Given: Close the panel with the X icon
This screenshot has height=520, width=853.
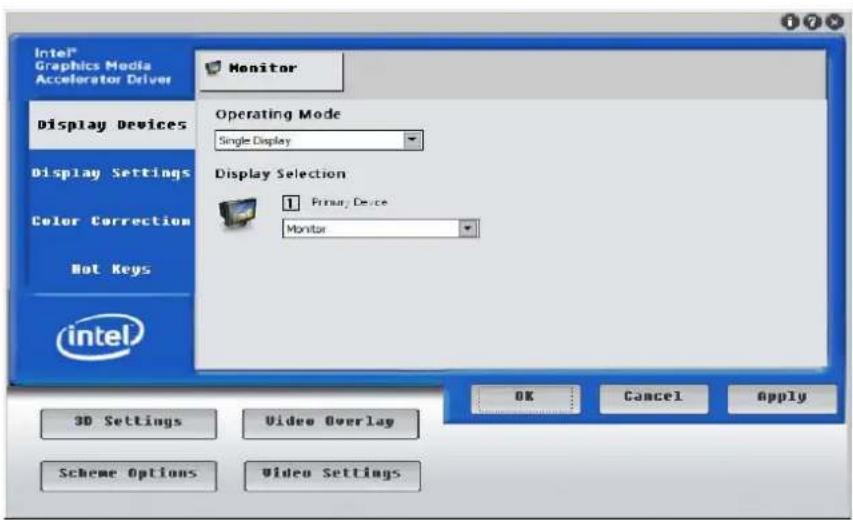Looking at the screenshot, I should click(834, 22).
